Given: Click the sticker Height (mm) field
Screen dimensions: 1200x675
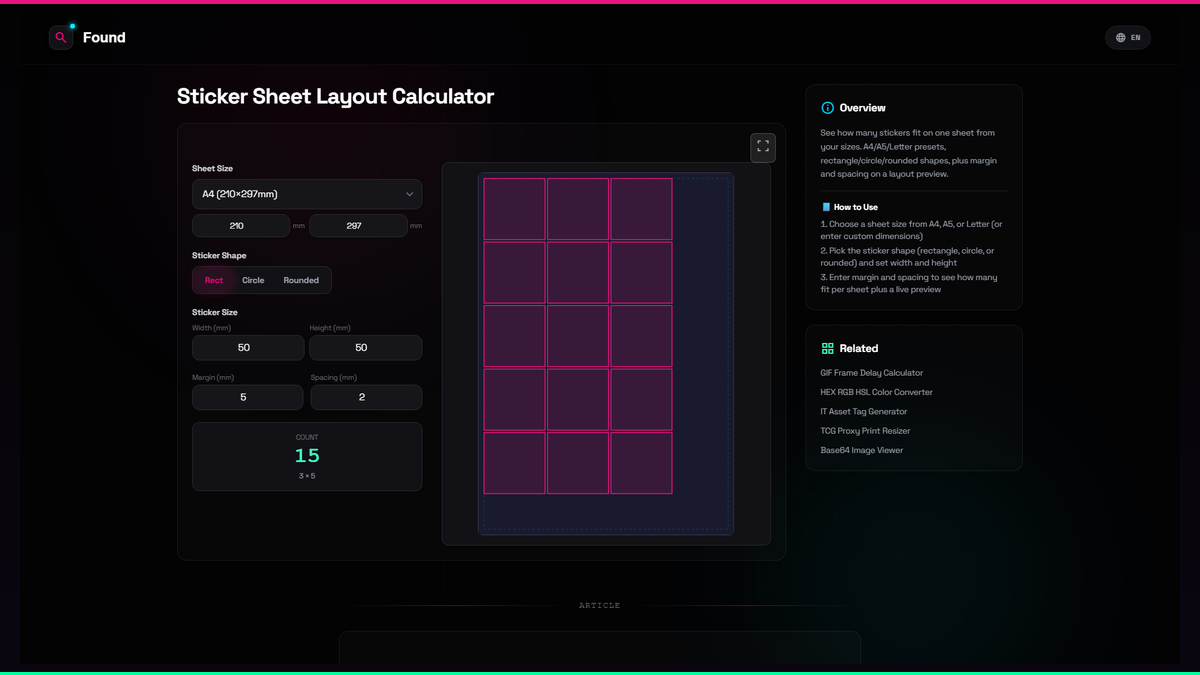Looking at the screenshot, I should (366, 348).
